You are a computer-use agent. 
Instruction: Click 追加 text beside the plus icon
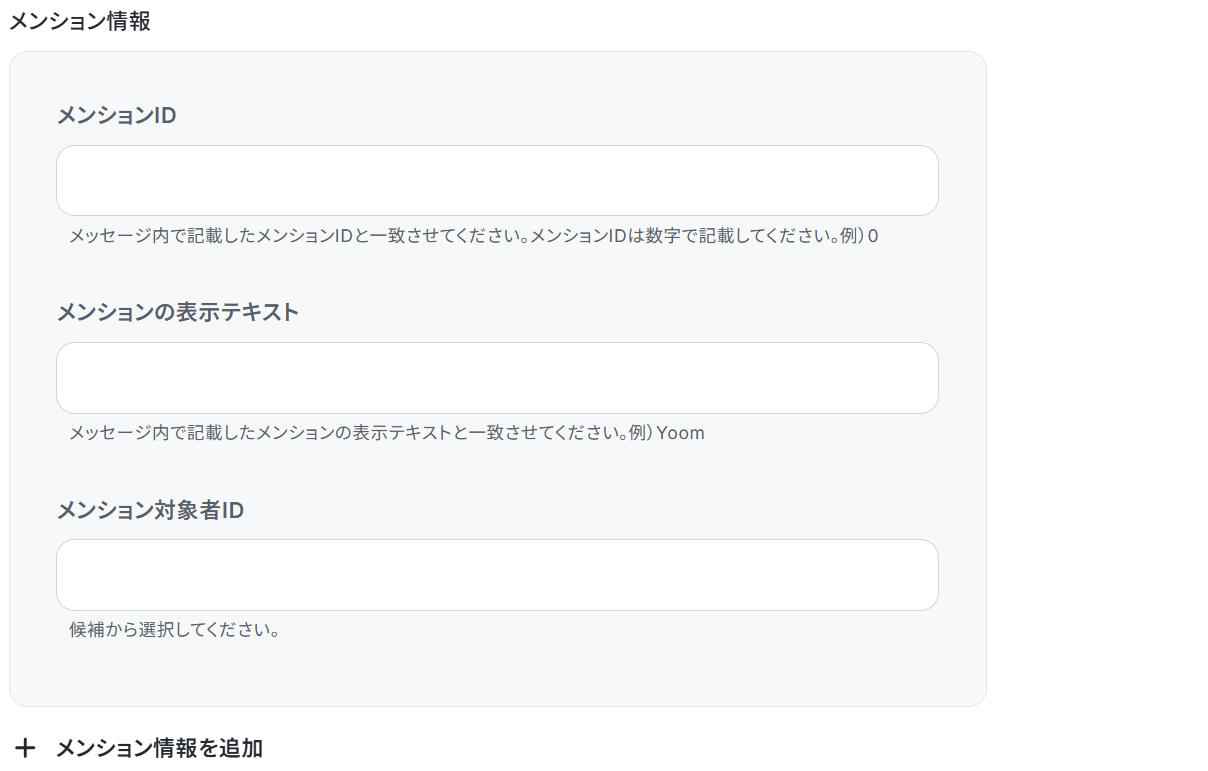243,748
